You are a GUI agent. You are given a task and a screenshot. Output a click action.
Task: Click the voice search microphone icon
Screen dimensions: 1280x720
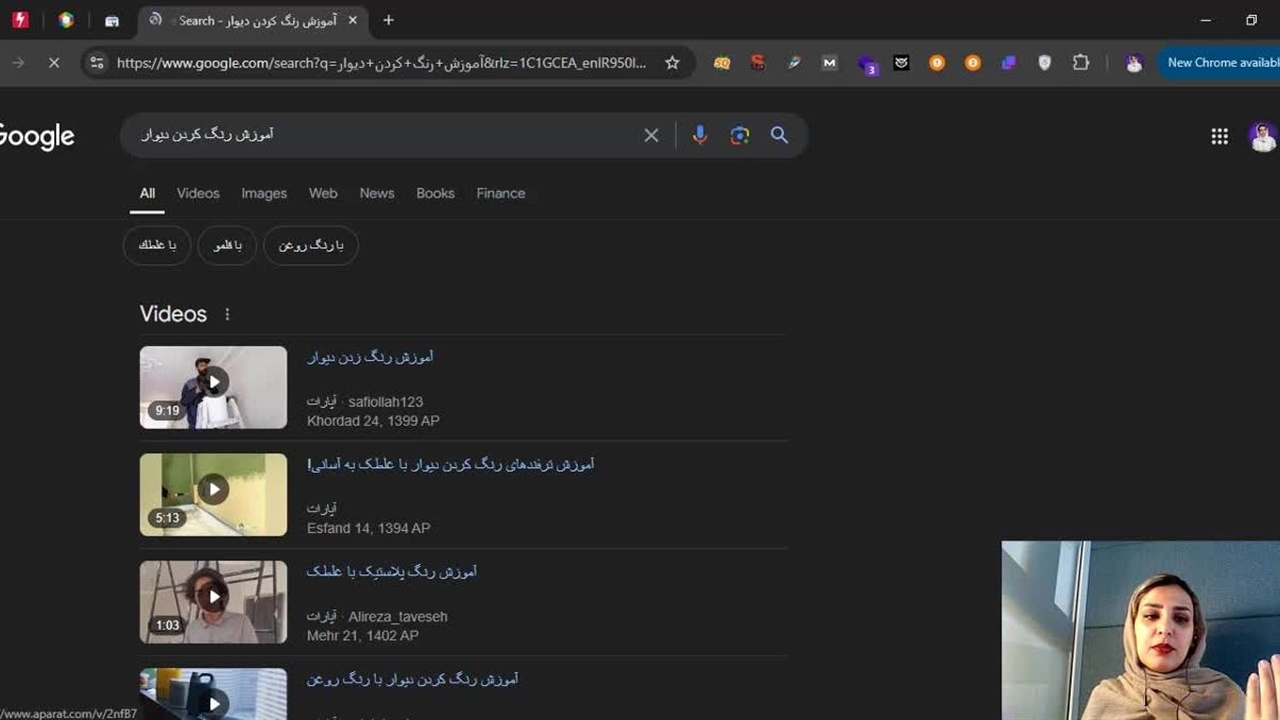pos(700,135)
